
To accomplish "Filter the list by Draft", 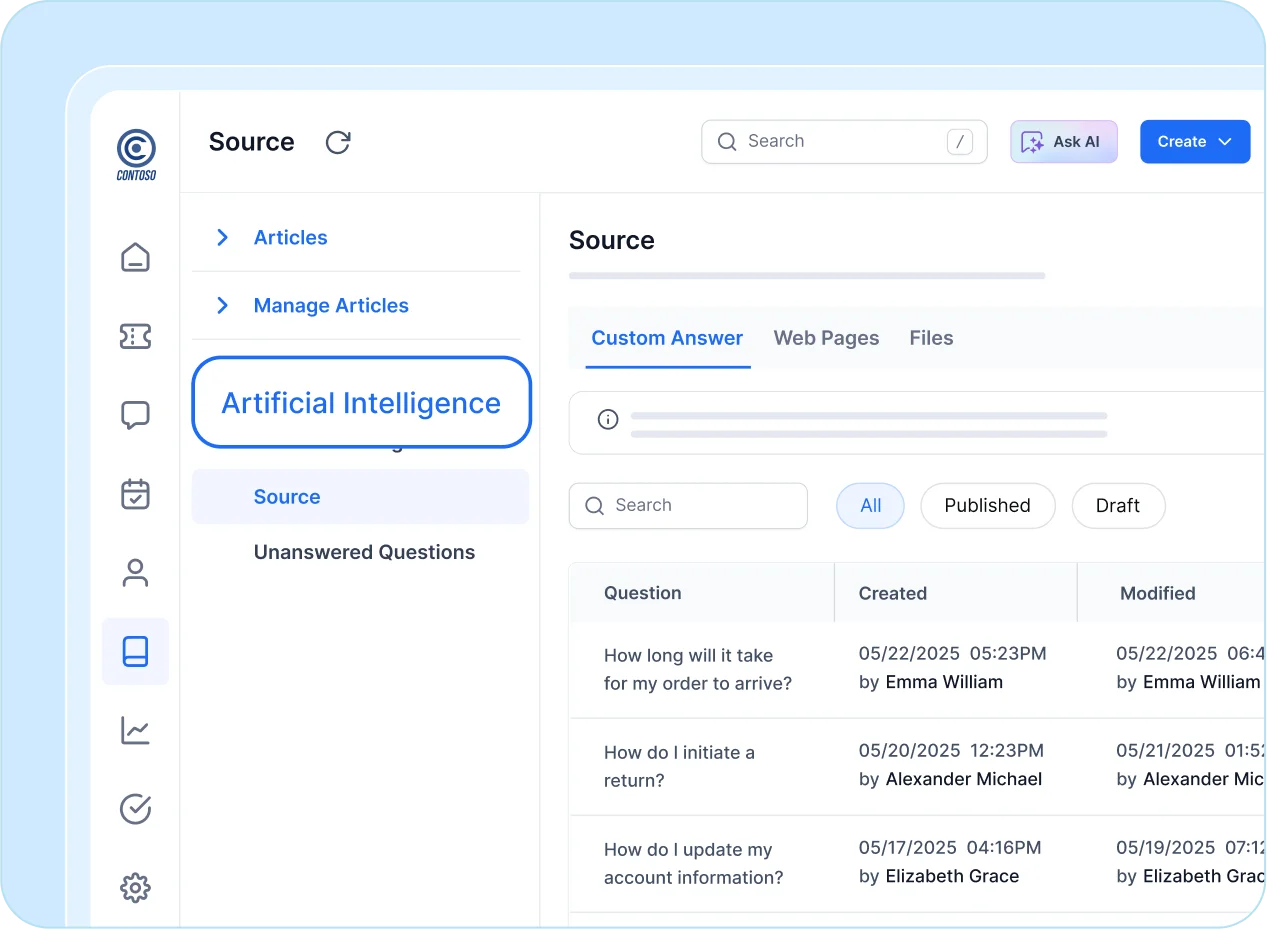I will (1118, 506).
